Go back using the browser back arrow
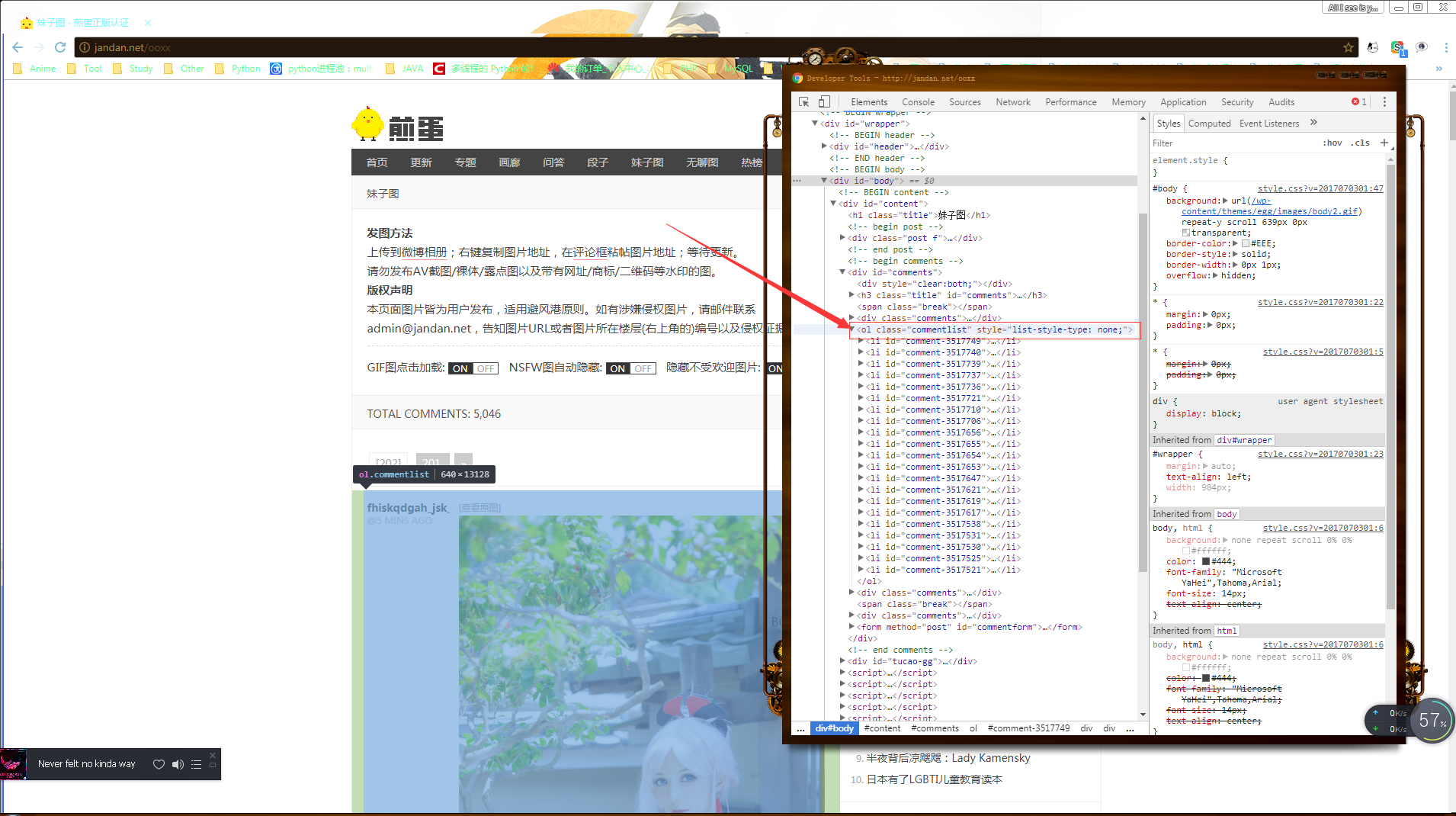The image size is (1456, 816). [18, 47]
